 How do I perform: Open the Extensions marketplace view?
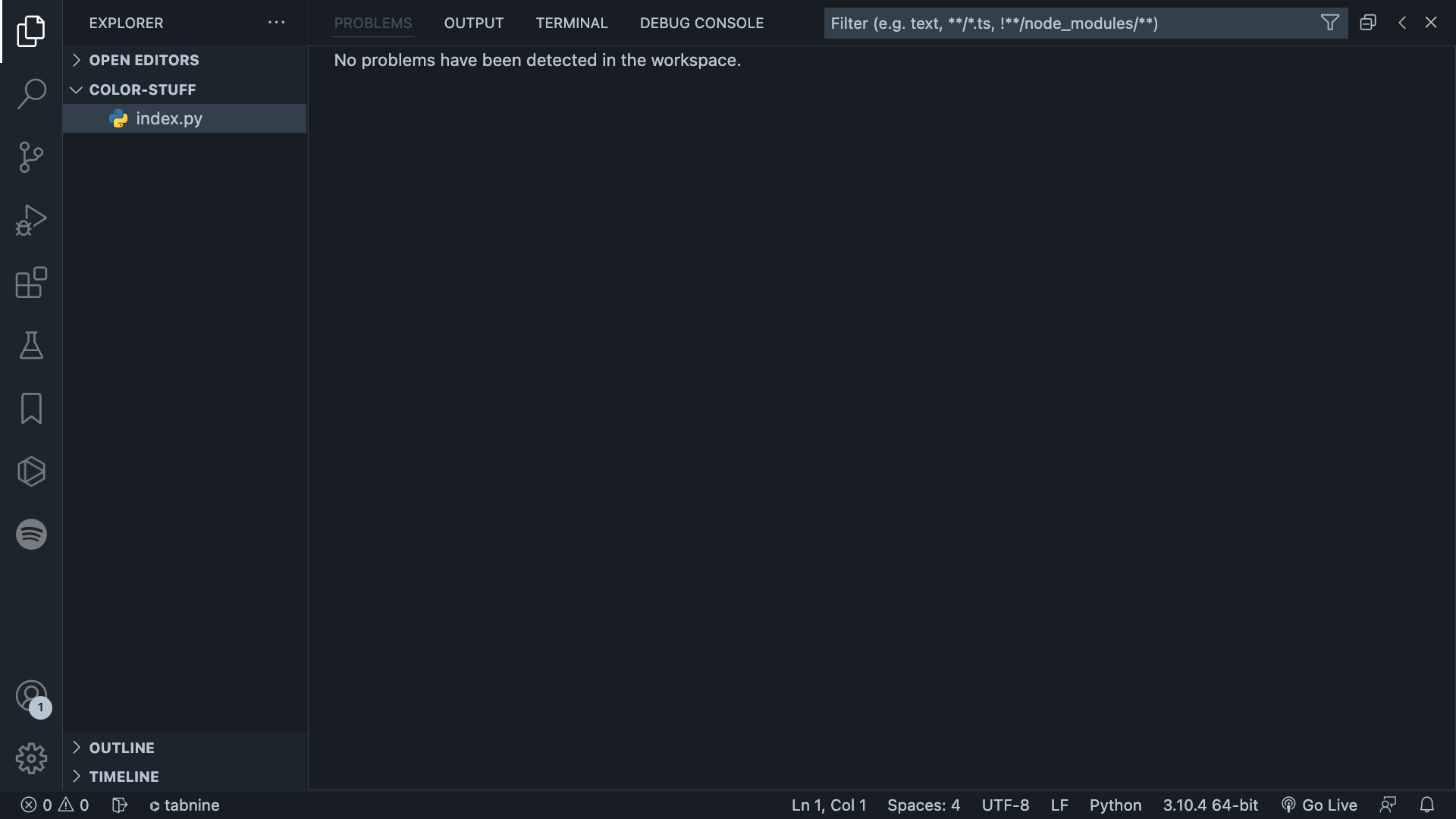click(30, 283)
